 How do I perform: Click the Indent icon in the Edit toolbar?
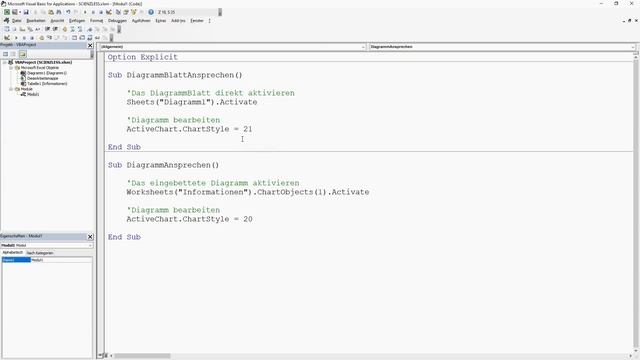[47, 29]
